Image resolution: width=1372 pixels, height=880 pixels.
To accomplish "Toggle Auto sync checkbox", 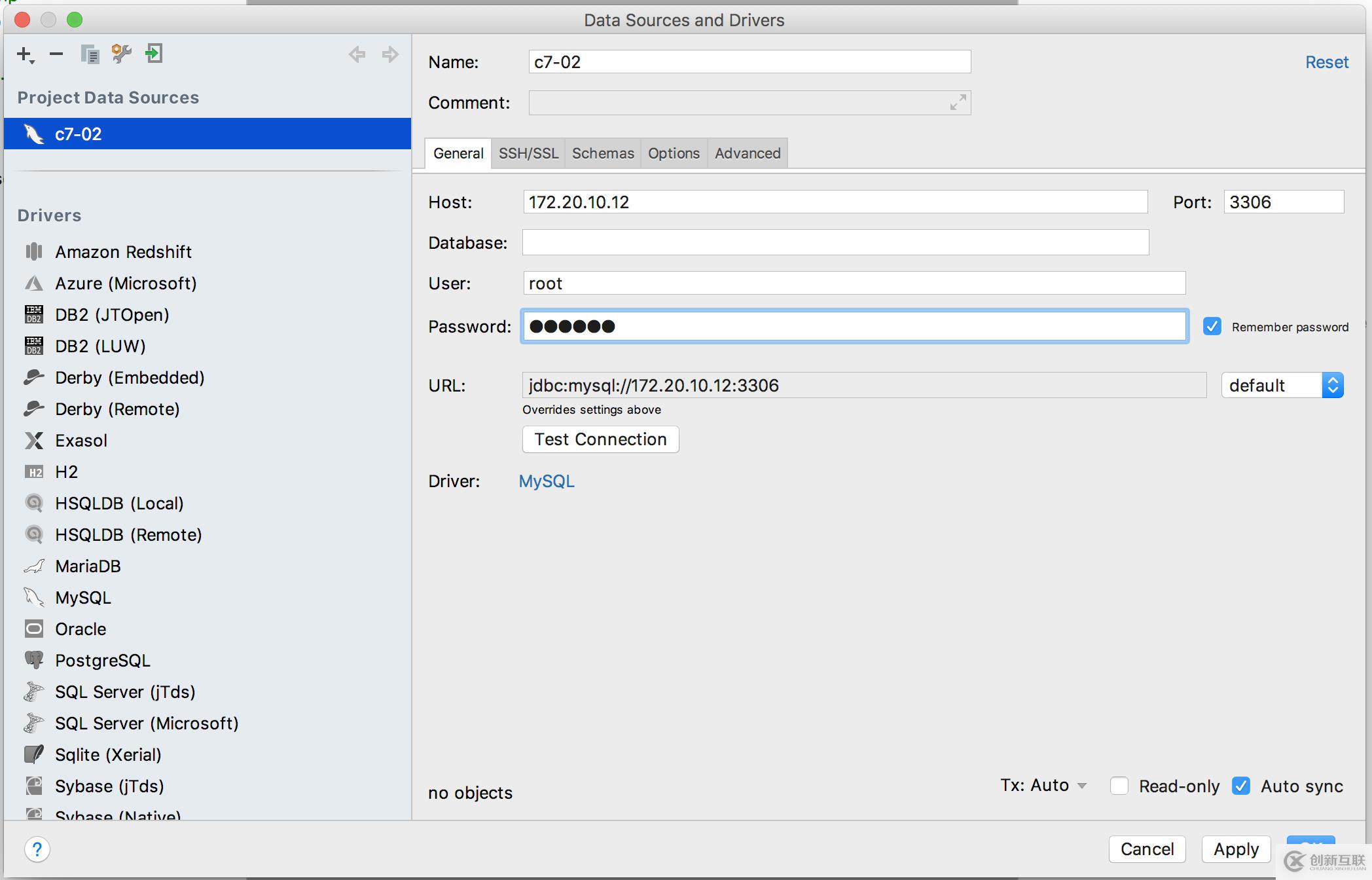I will coord(1241,786).
